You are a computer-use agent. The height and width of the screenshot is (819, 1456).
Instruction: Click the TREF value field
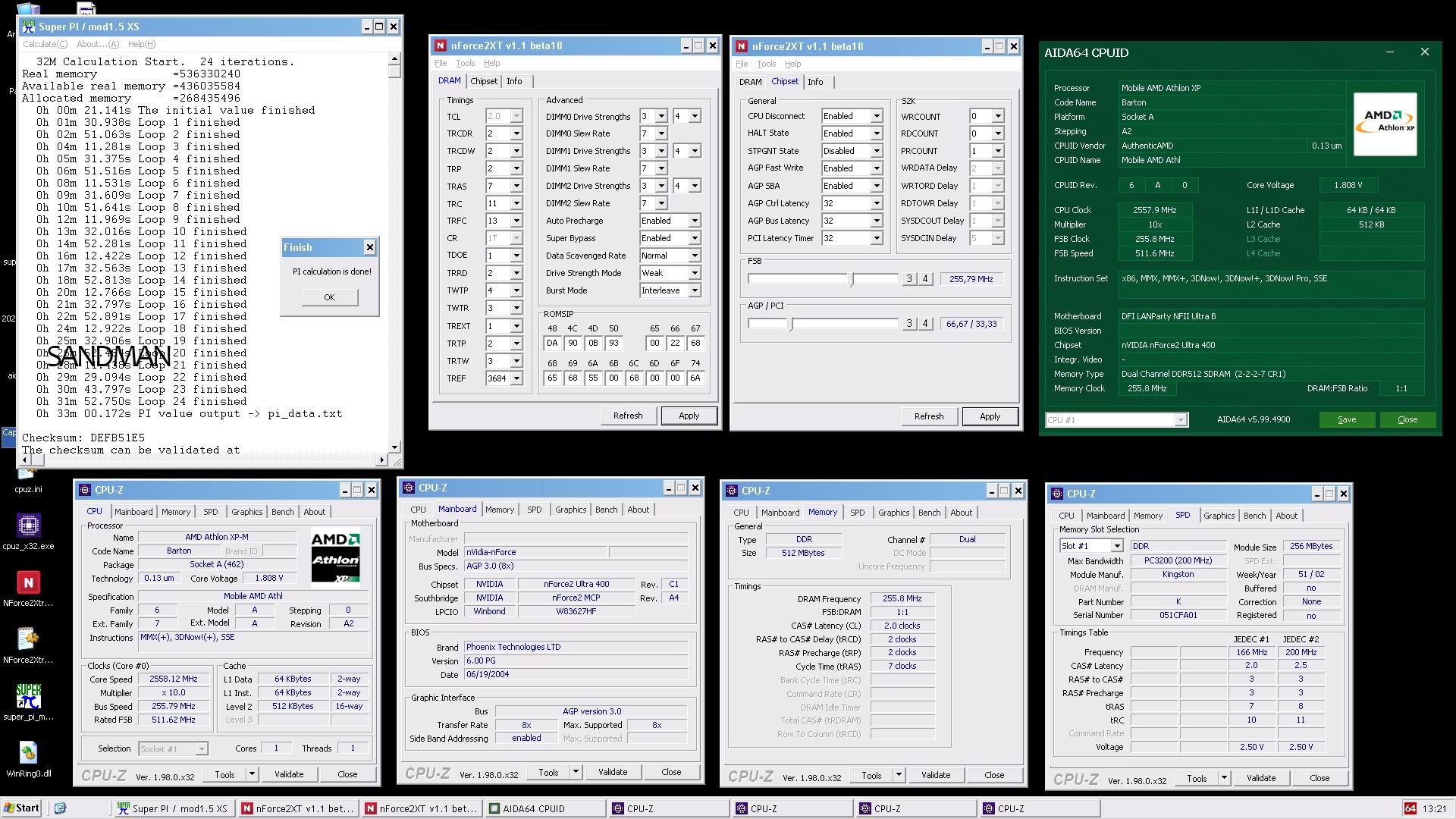[497, 378]
